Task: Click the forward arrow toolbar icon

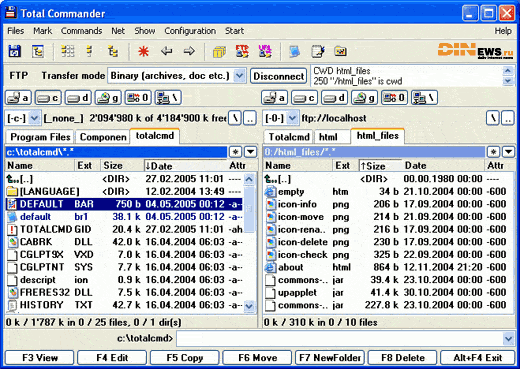Action: click(189, 51)
